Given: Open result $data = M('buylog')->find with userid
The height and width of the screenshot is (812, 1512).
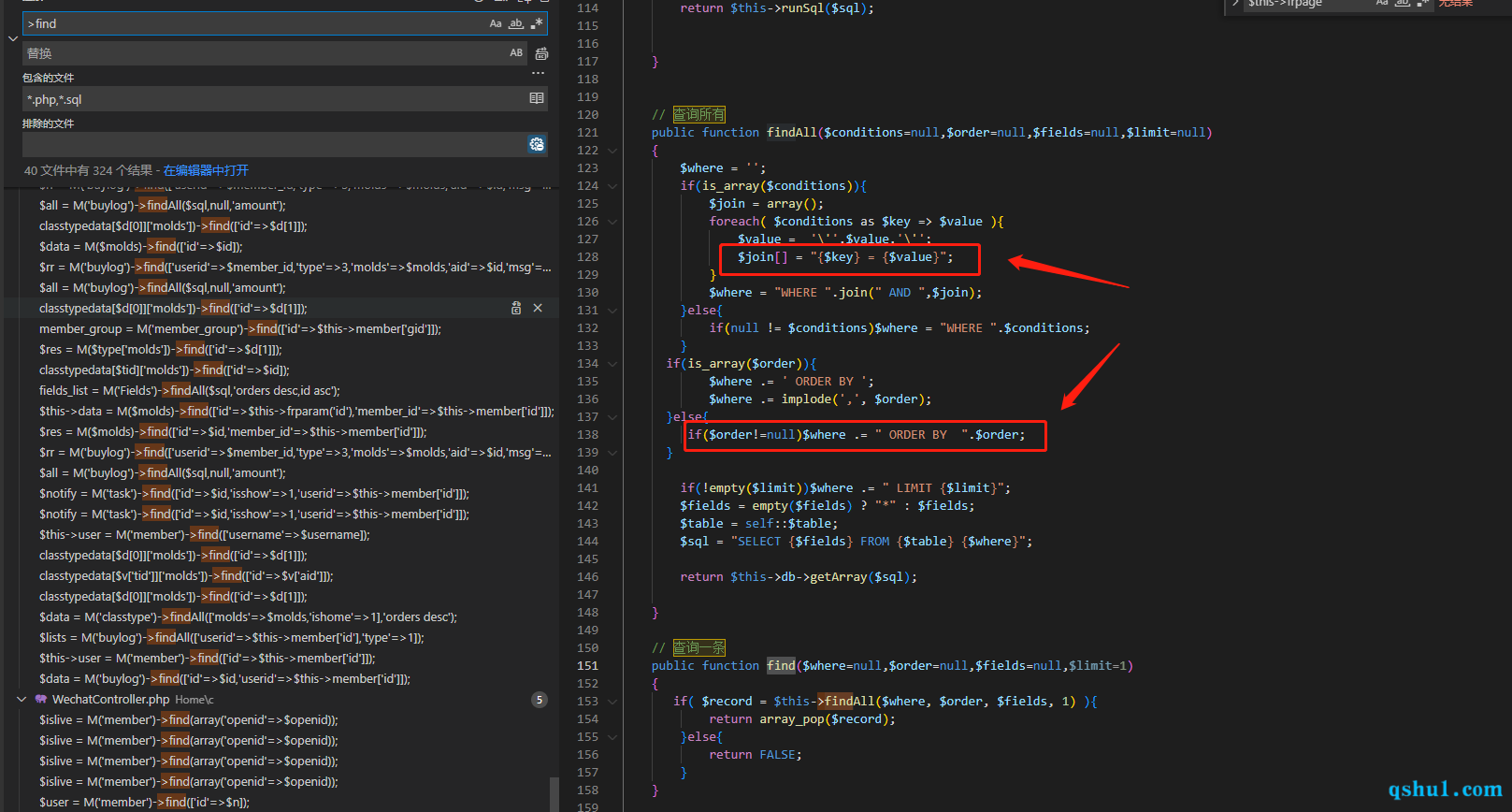Looking at the screenshot, I should tap(224, 678).
